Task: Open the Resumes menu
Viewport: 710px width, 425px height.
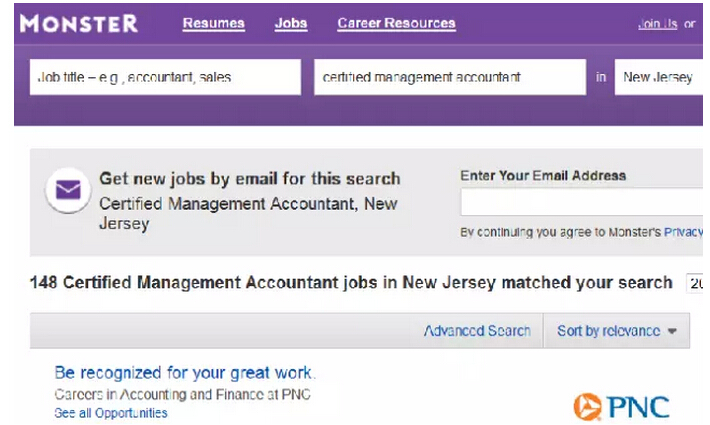Action: [214, 23]
